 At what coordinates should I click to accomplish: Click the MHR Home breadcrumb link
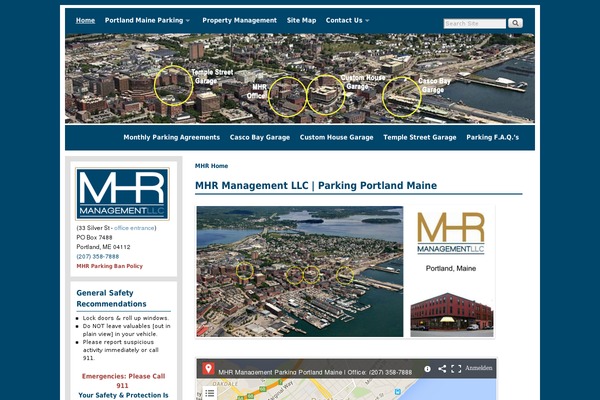point(211,166)
